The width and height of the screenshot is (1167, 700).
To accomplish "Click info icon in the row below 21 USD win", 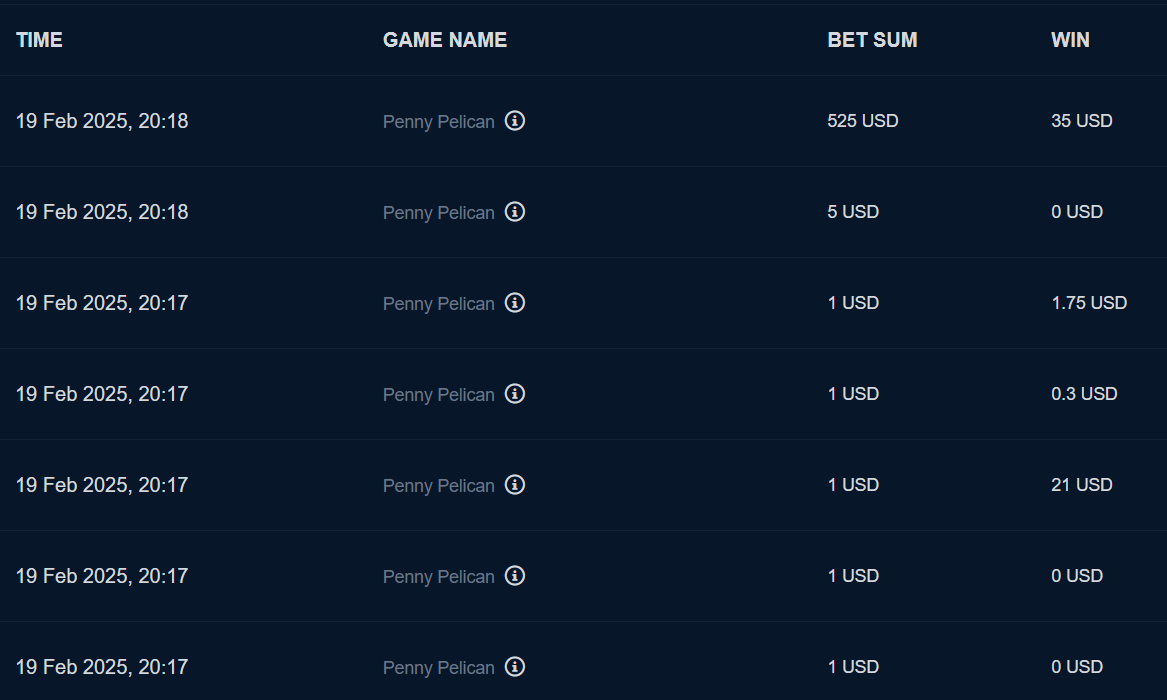I will coord(515,576).
